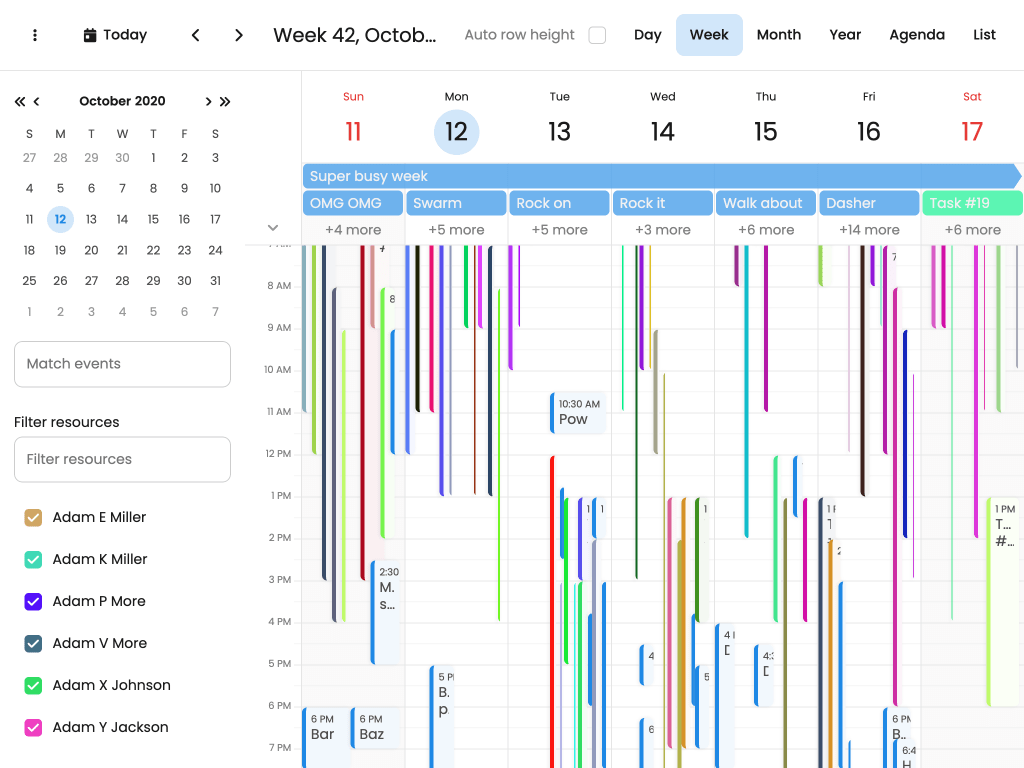This screenshot has height=768, width=1024.
Task: Expand the +14 more events on Friday
Action: pos(869,230)
